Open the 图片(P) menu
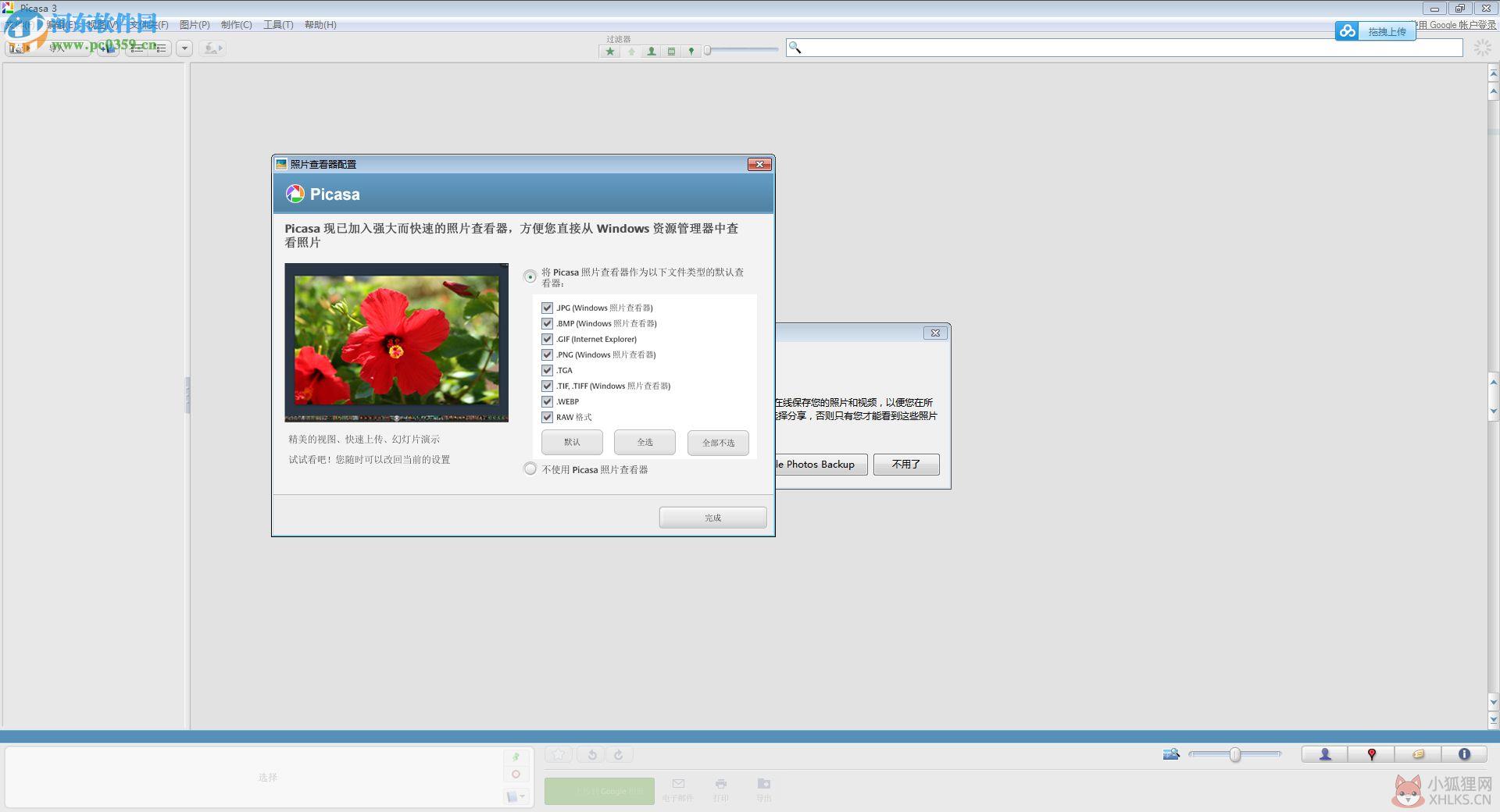The image size is (1500, 812). (x=195, y=25)
